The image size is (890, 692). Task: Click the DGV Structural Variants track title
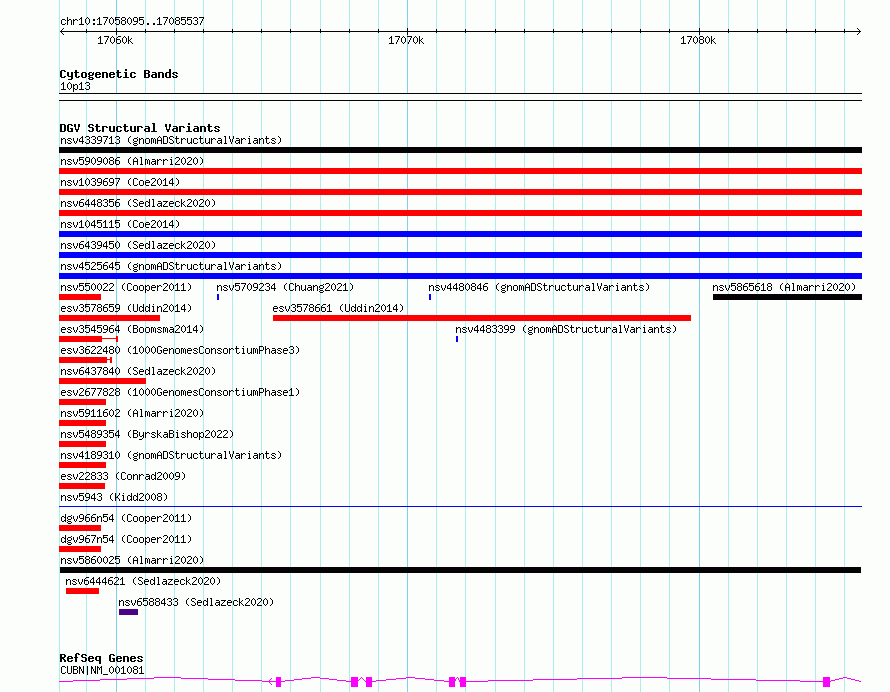click(x=140, y=128)
